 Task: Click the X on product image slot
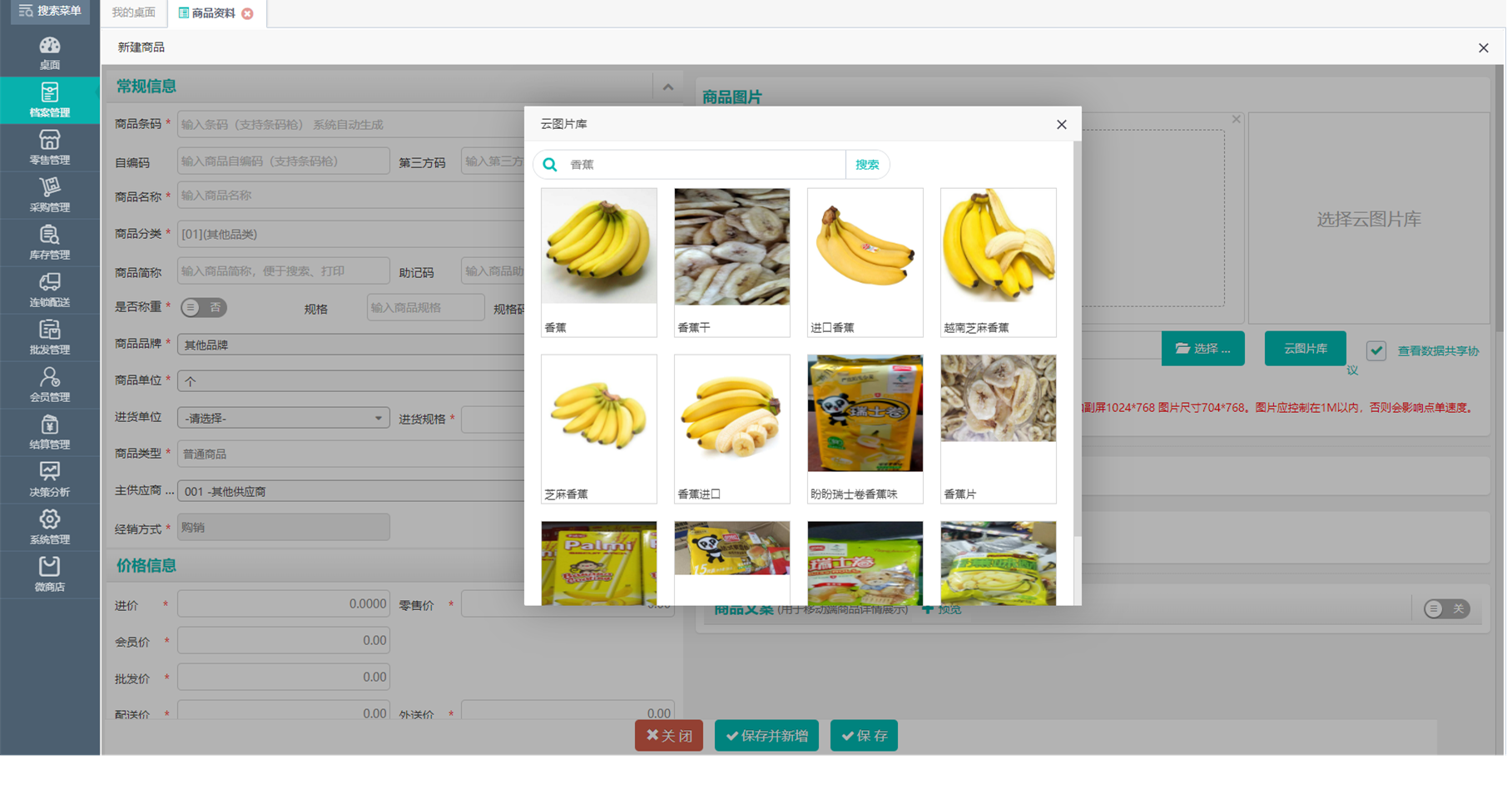pos(1236,119)
